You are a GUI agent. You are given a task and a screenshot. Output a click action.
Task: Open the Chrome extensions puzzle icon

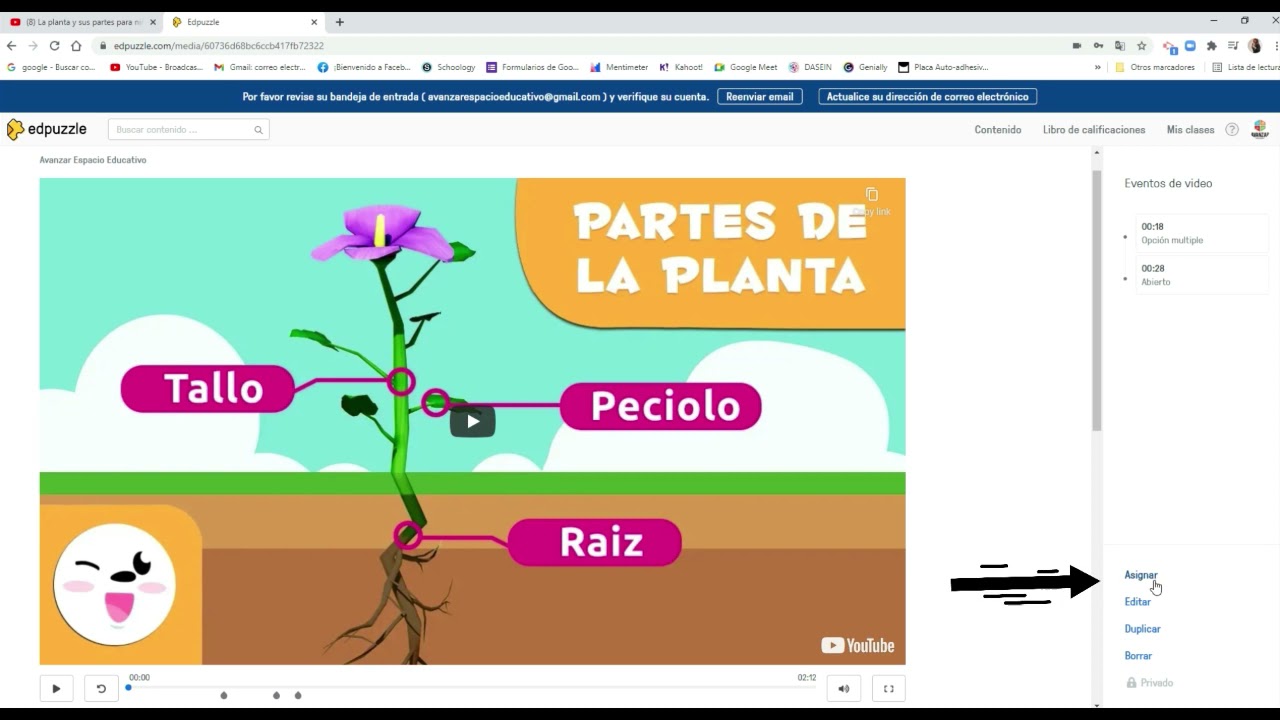coord(1212,45)
